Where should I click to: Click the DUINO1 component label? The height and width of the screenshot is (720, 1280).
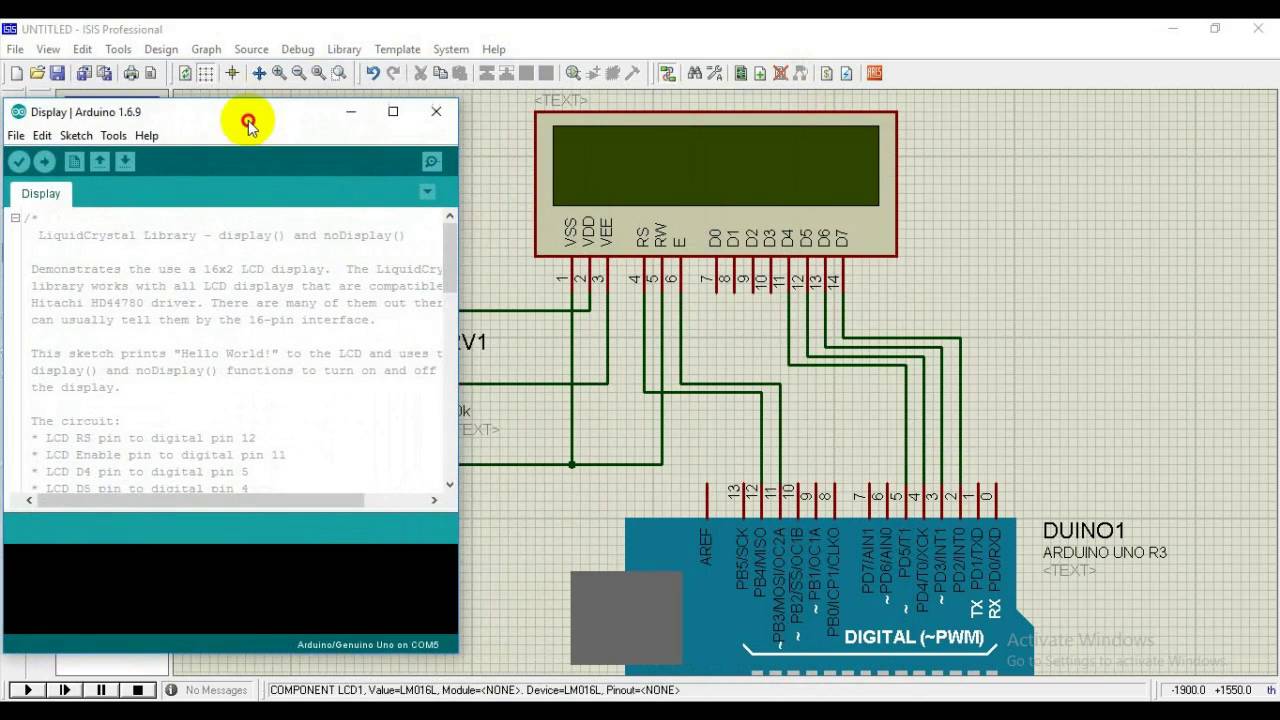(1084, 531)
